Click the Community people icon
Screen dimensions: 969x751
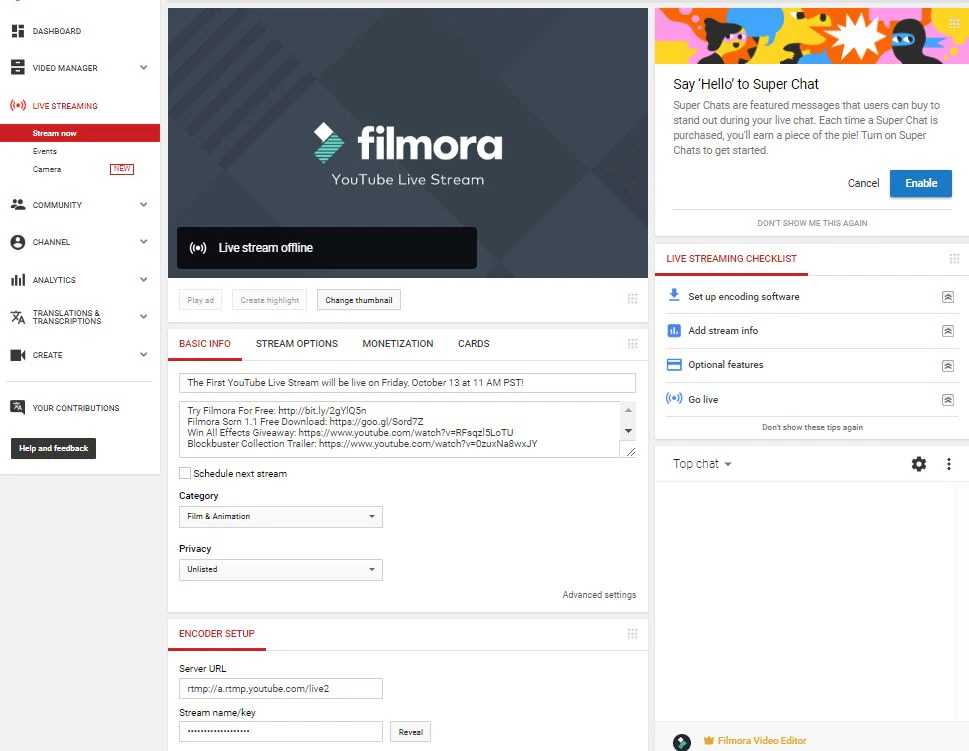click(18, 204)
